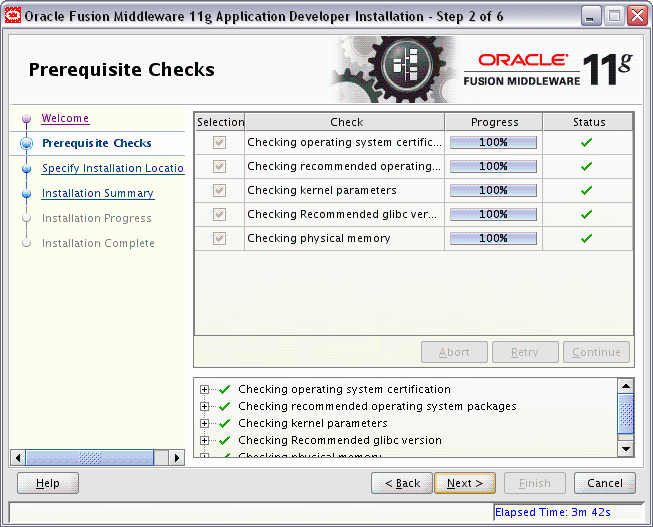
Task: Click the log panel vertical scrollbar thumb
Action: (x=626, y=414)
